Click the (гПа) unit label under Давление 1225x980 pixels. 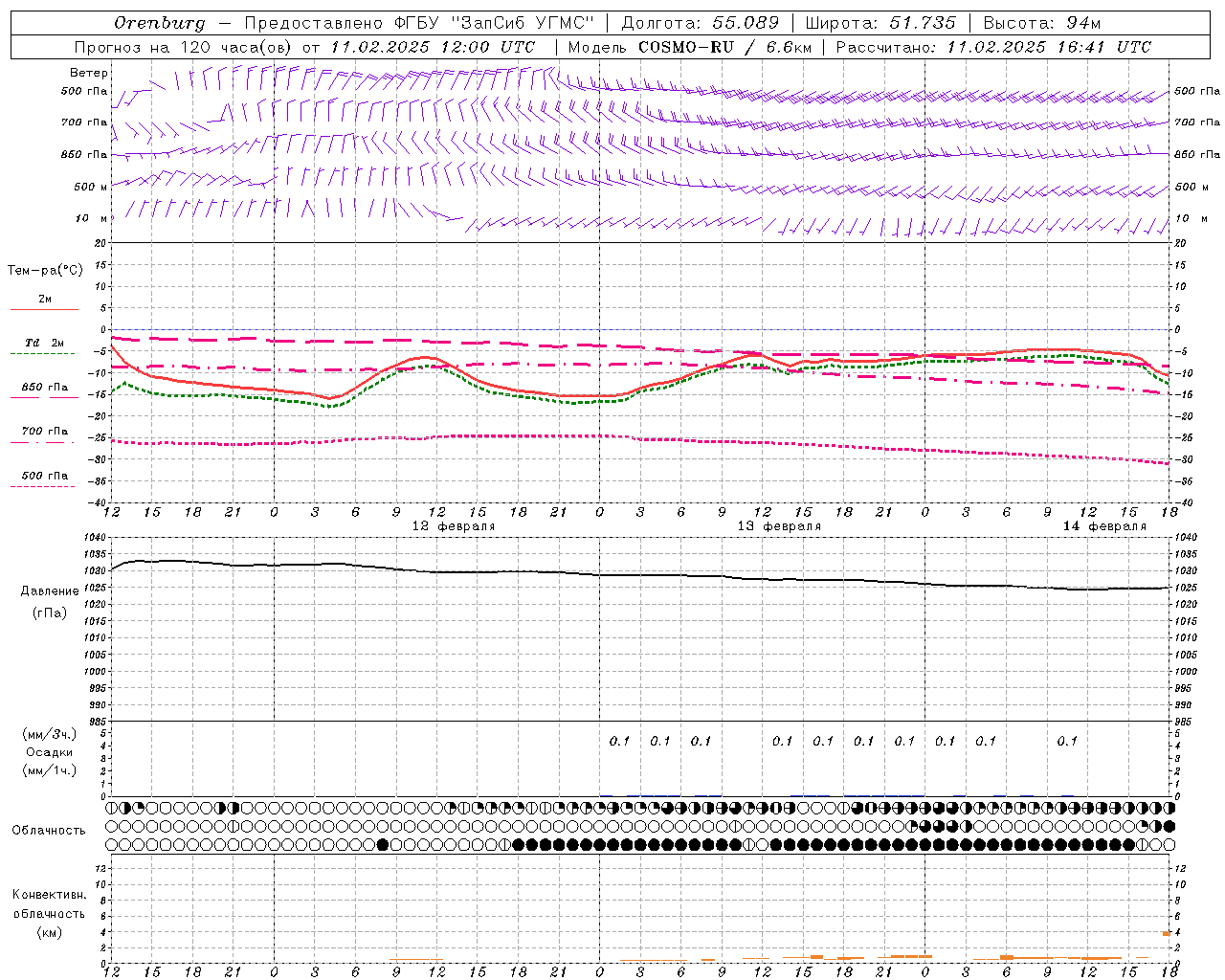click(x=50, y=612)
